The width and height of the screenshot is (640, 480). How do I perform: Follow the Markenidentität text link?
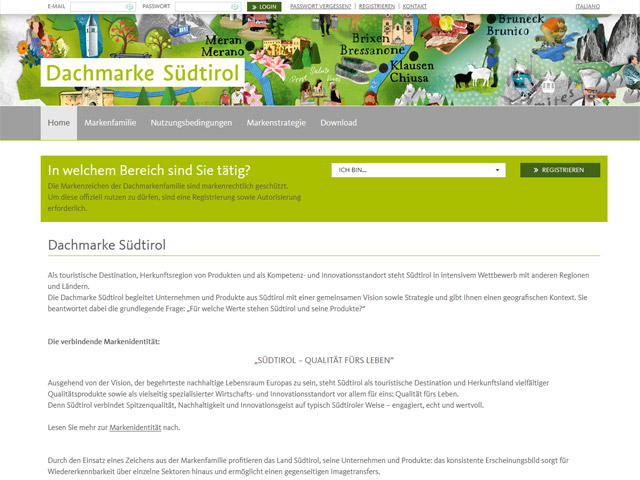[x=135, y=427]
